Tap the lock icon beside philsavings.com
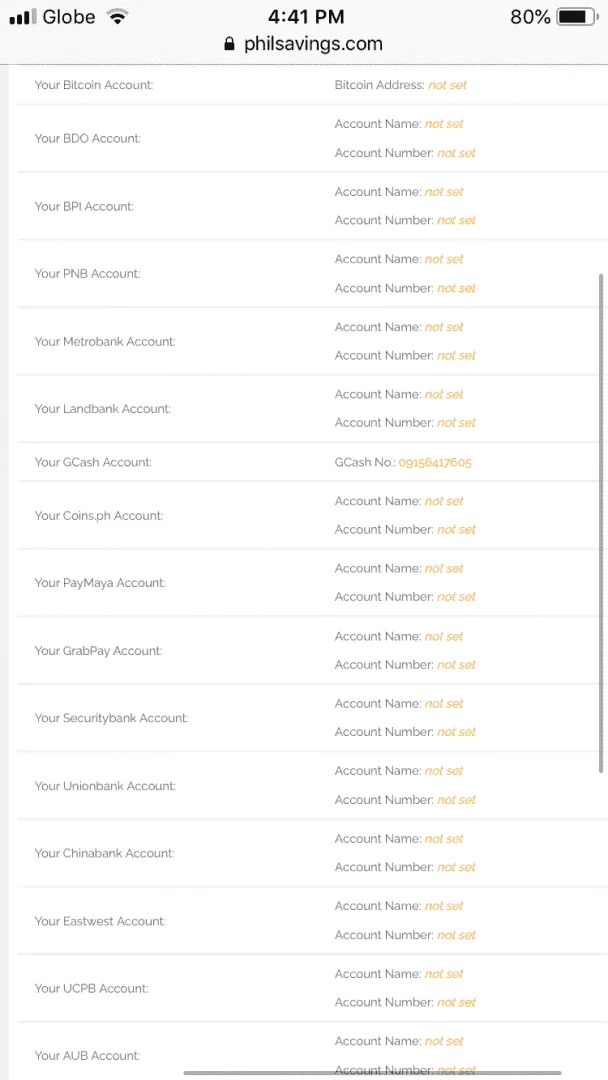Viewport: 608px width, 1080px height. click(x=230, y=44)
